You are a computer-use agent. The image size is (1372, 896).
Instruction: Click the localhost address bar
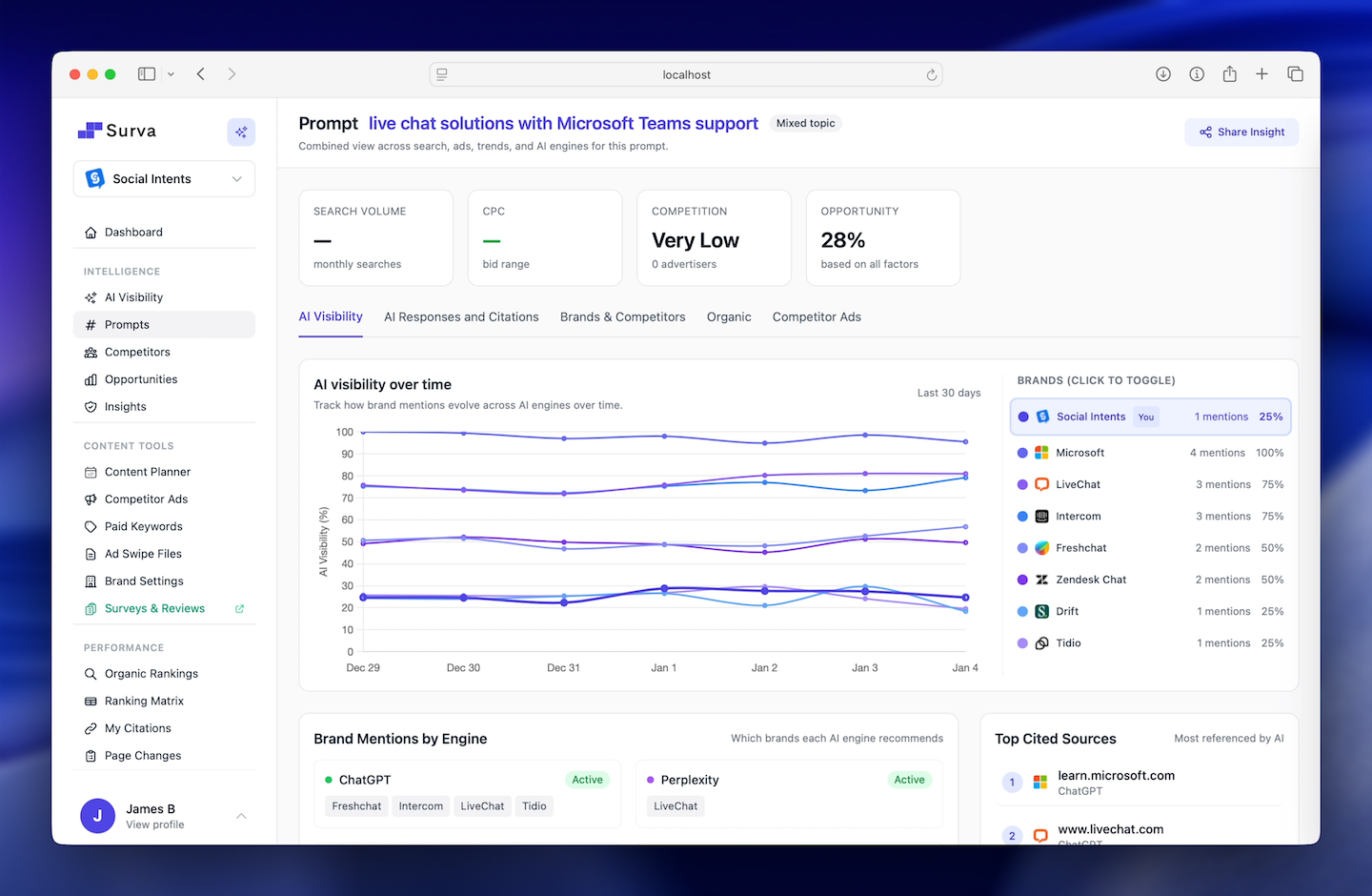(685, 73)
